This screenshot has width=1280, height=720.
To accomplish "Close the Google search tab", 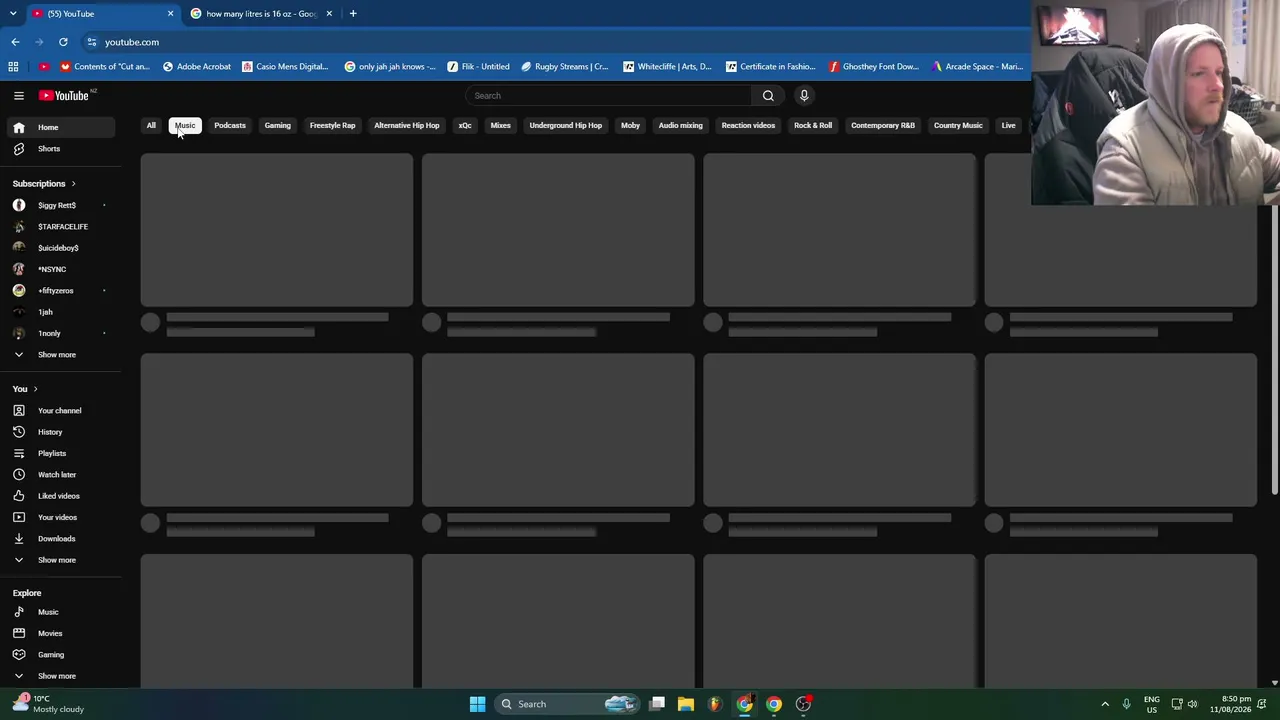I will pyautogui.click(x=329, y=14).
